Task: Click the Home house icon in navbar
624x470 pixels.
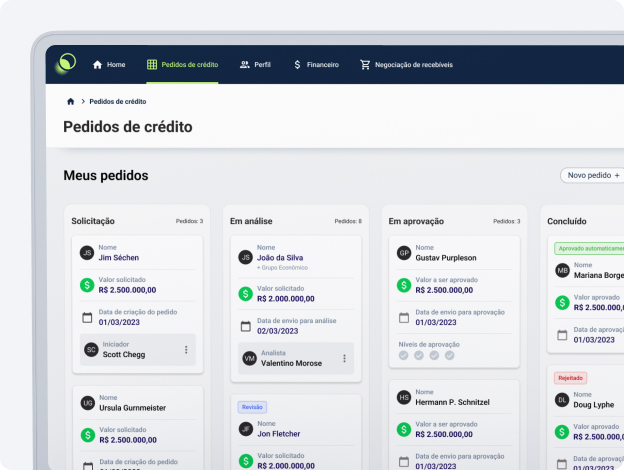Action: tap(98, 64)
